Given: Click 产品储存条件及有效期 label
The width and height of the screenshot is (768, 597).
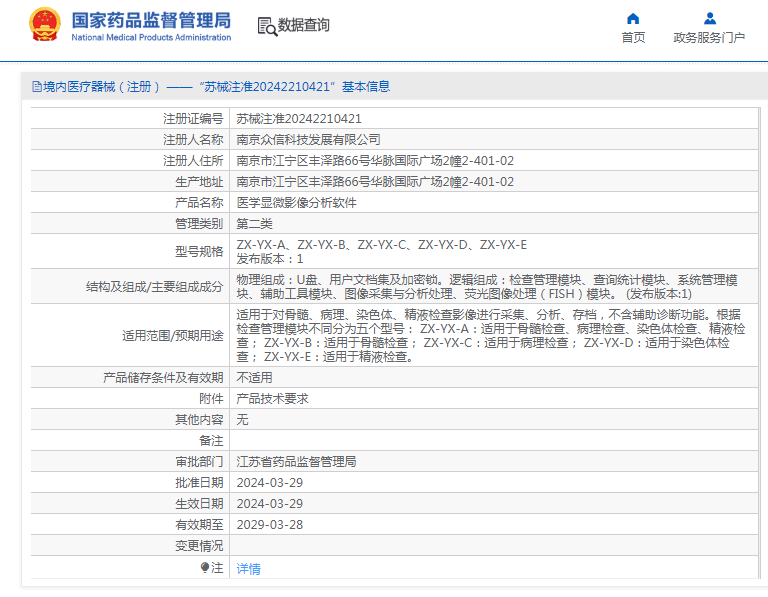Looking at the screenshot, I should (x=163, y=378).
